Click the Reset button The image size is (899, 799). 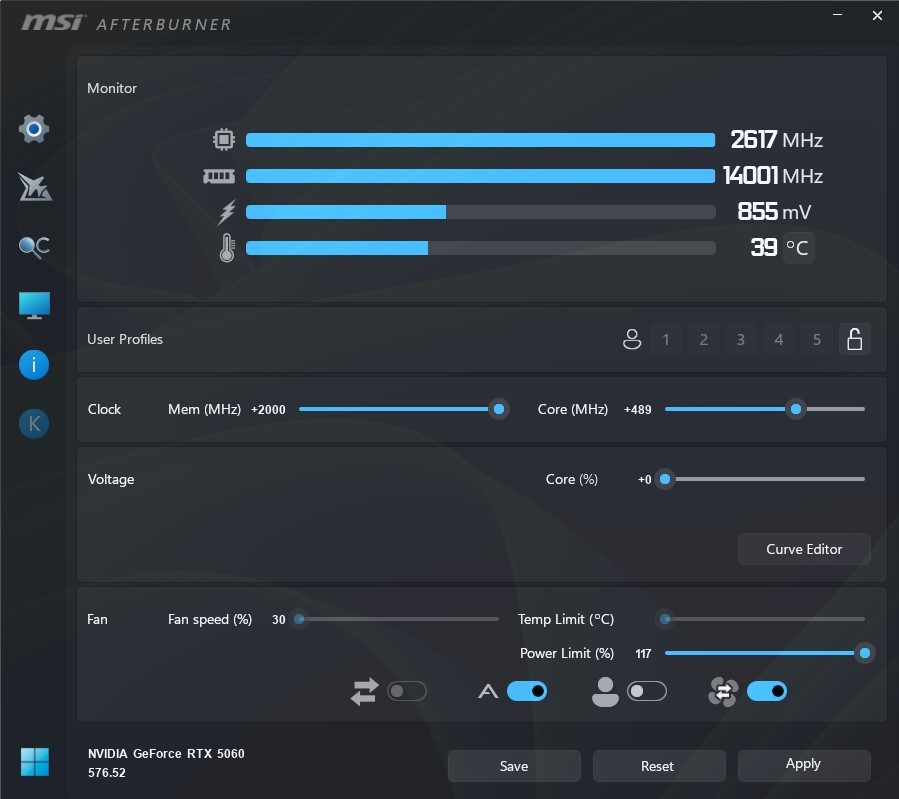[x=659, y=766]
